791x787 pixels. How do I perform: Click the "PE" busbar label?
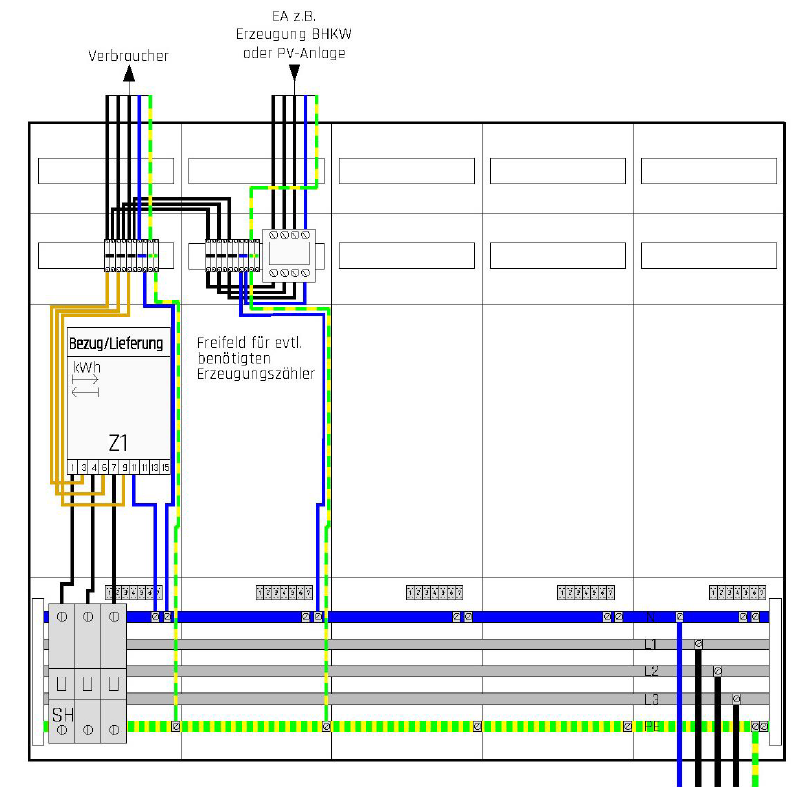click(x=652, y=726)
